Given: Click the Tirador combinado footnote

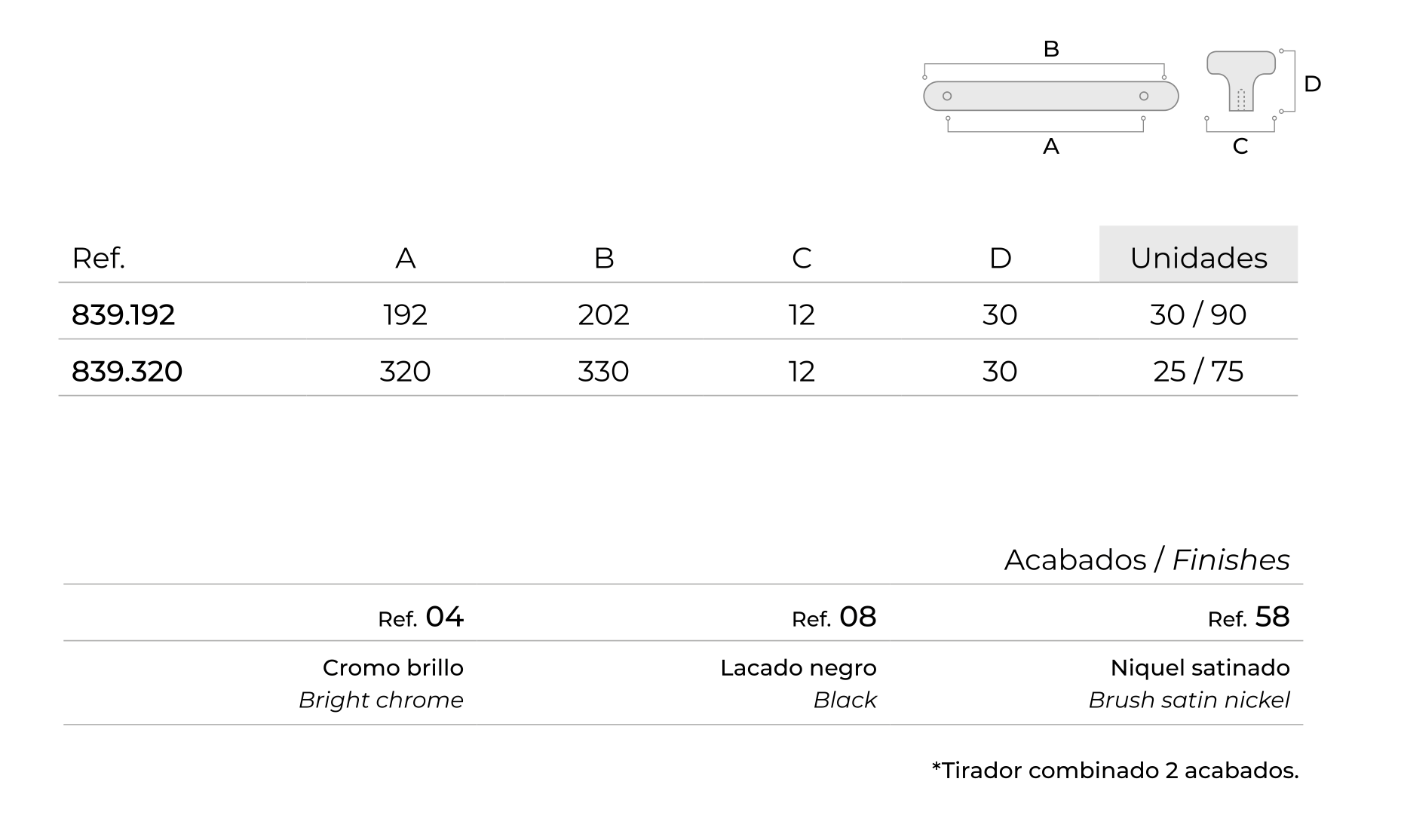Looking at the screenshot, I should point(1115,770).
